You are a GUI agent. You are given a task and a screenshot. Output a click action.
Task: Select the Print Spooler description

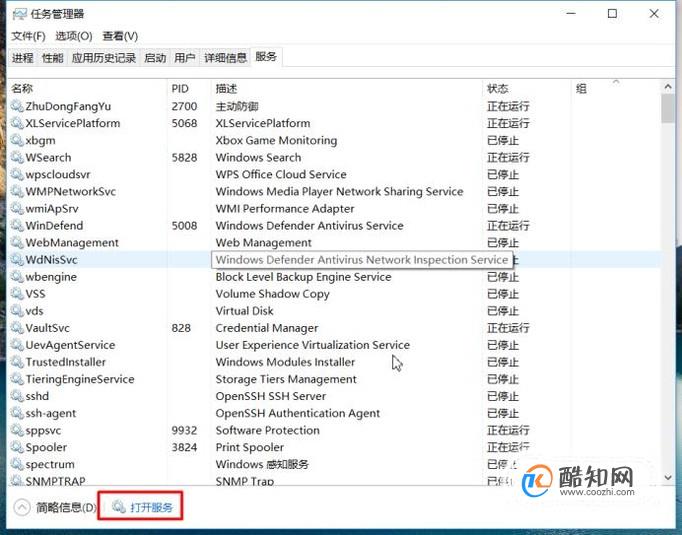(250, 447)
